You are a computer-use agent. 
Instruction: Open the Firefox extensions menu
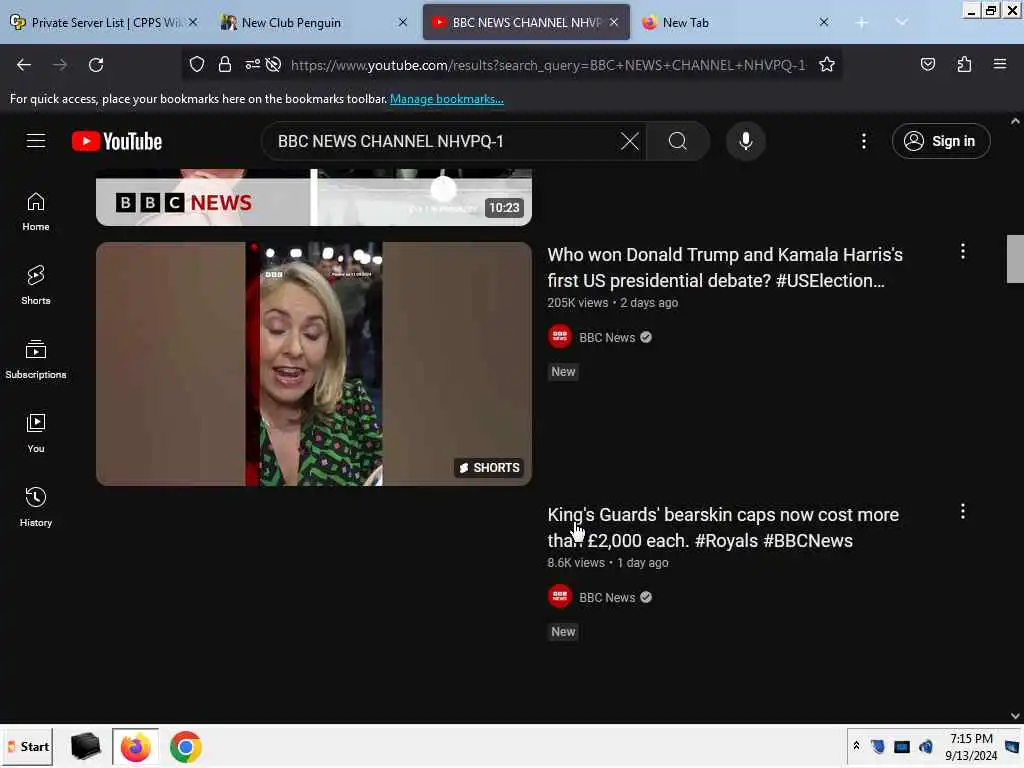pyautogui.click(x=964, y=64)
